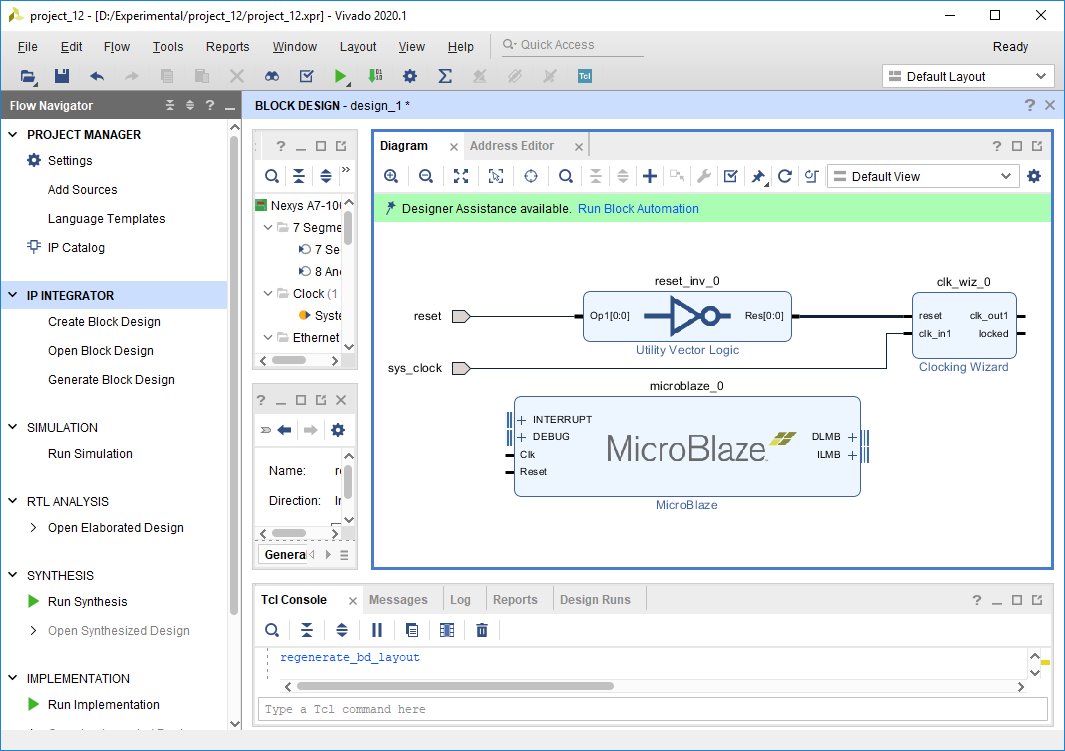Click the Run Block Automation link

point(638,208)
